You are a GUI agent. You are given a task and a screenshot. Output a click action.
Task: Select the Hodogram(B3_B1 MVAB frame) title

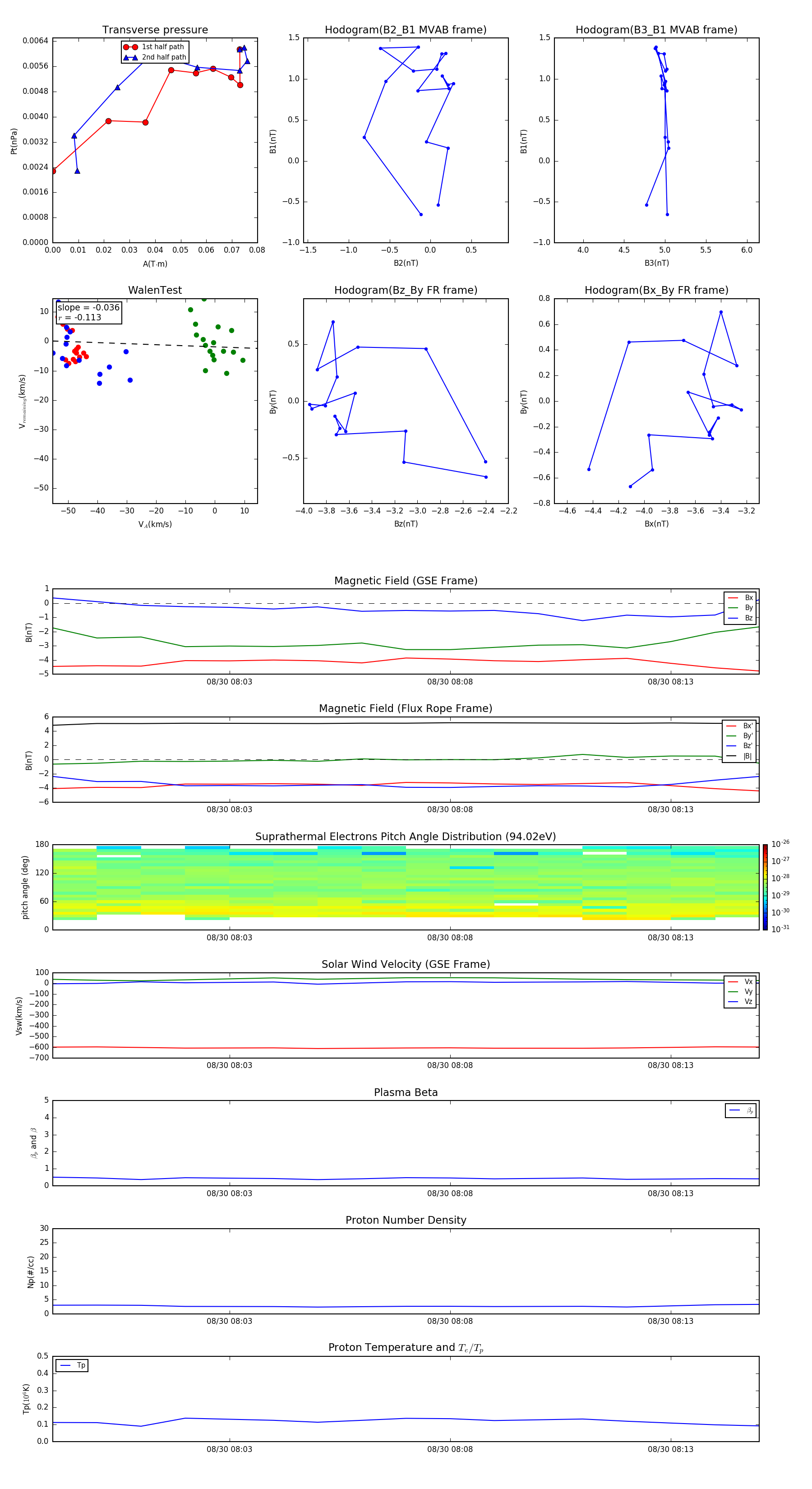pos(656,30)
